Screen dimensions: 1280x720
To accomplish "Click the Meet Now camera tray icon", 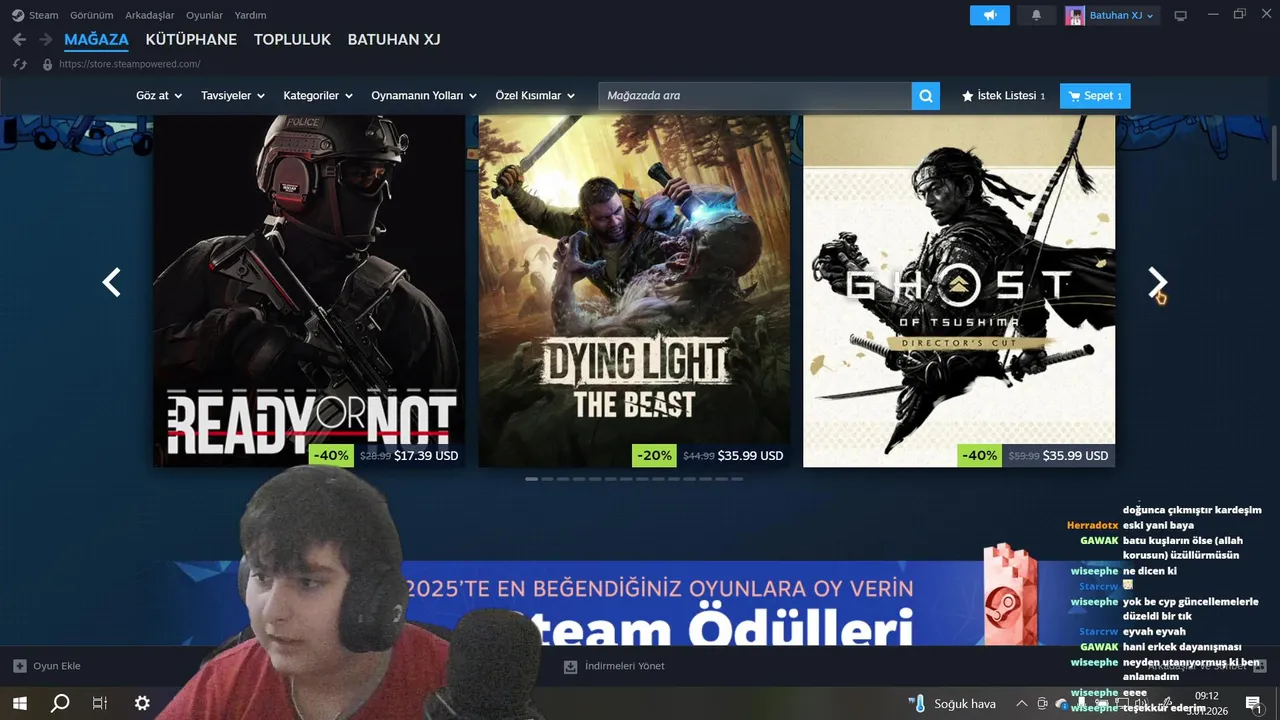I will tap(1042, 704).
